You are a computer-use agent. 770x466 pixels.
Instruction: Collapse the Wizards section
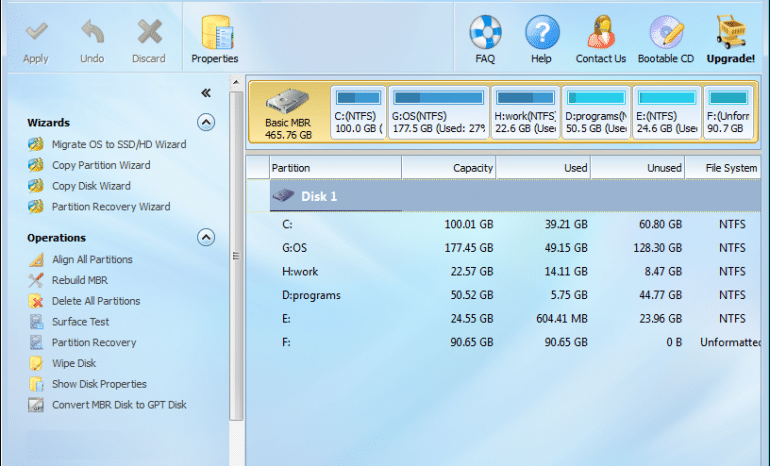point(206,122)
